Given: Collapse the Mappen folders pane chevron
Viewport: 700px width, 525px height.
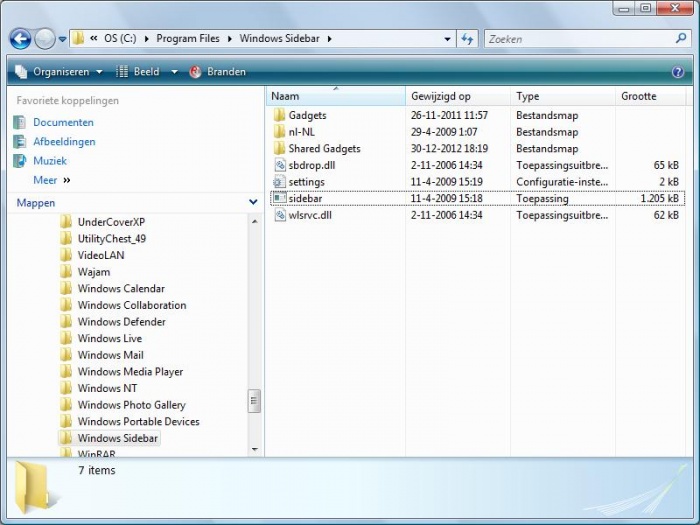Looking at the screenshot, I should tap(253, 202).
